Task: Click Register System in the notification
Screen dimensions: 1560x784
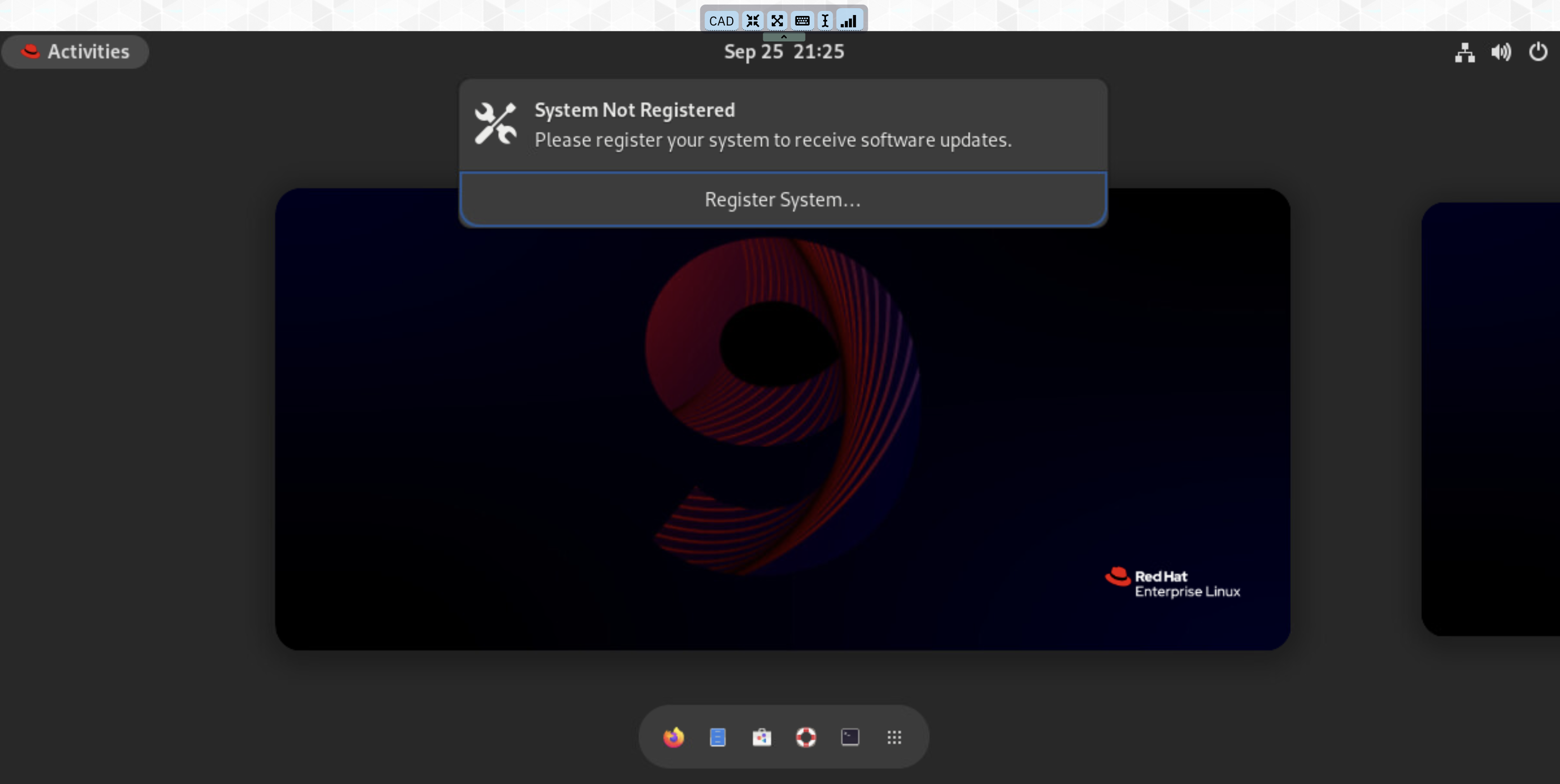Action: (x=783, y=199)
